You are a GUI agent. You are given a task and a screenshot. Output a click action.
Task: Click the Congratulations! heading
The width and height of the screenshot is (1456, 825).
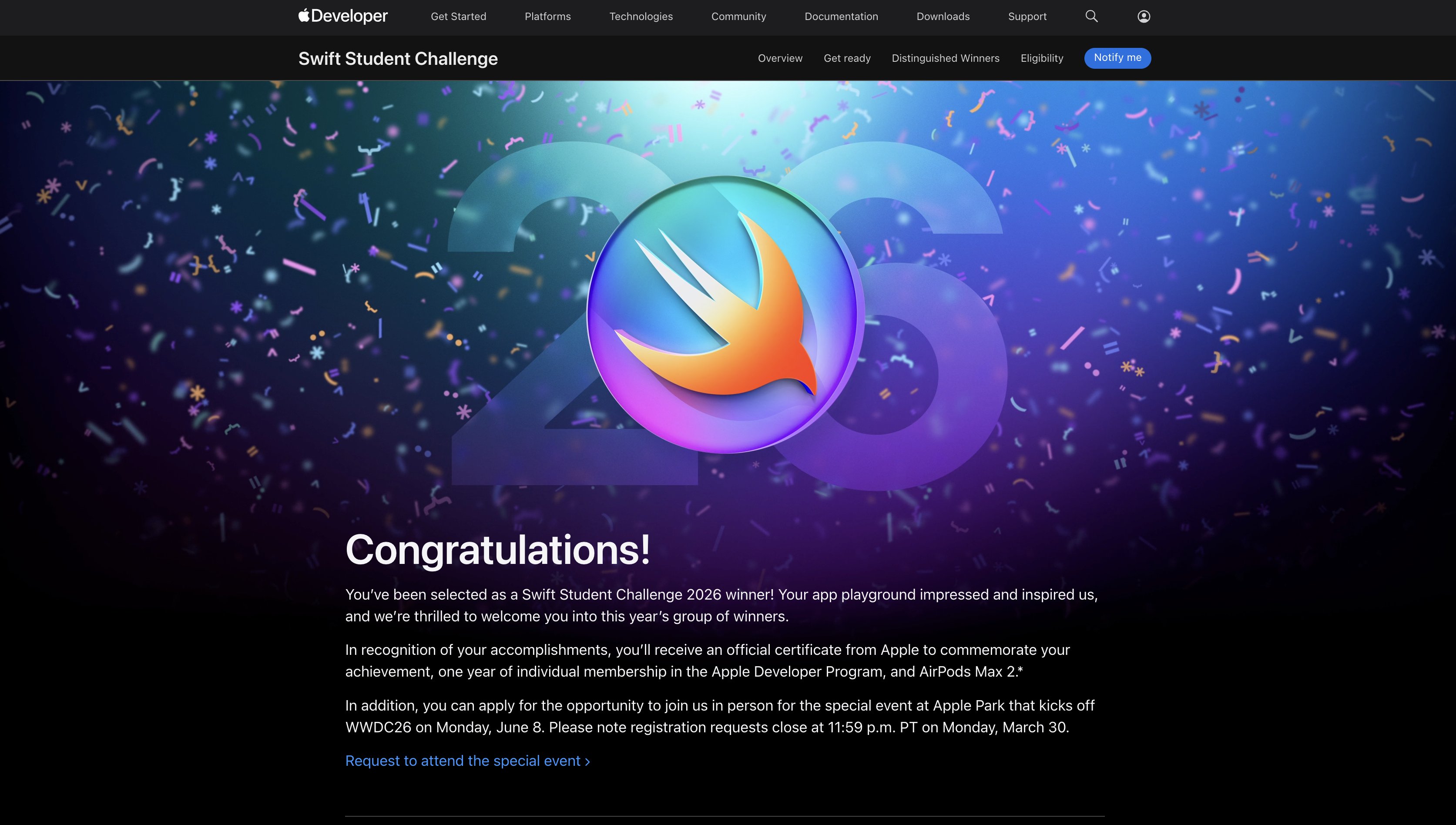pyautogui.click(x=497, y=550)
